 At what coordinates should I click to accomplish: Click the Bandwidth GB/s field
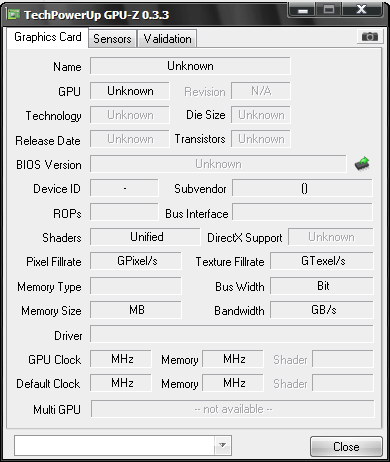point(322,310)
